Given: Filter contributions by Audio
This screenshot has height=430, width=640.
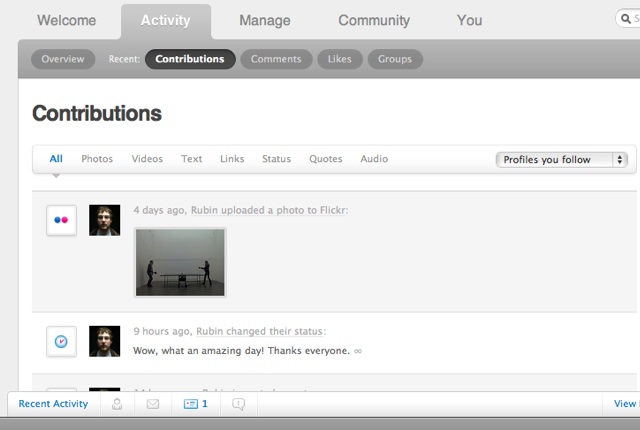Looking at the screenshot, I should [374, 159].
